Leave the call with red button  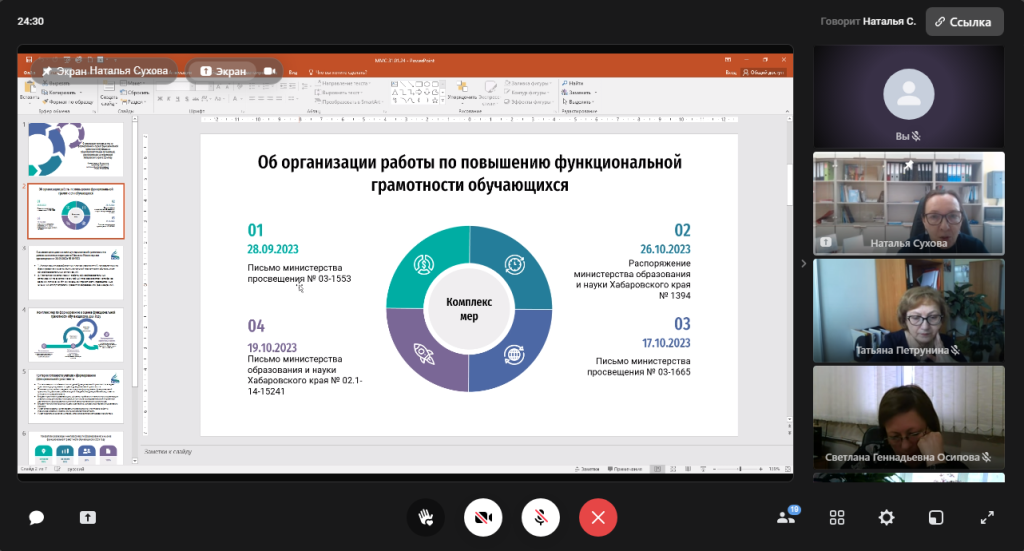click(598, 517)
